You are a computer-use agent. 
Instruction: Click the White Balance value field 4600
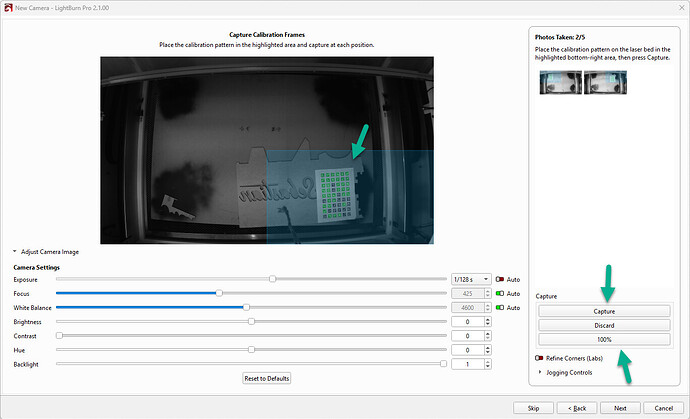point(467,308)
